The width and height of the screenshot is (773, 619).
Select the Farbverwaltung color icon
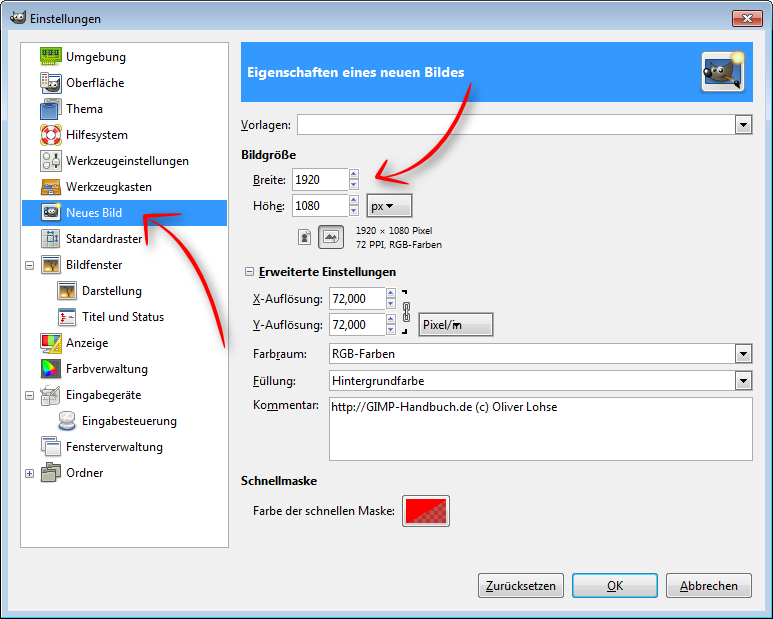click(x=51, y=369)
